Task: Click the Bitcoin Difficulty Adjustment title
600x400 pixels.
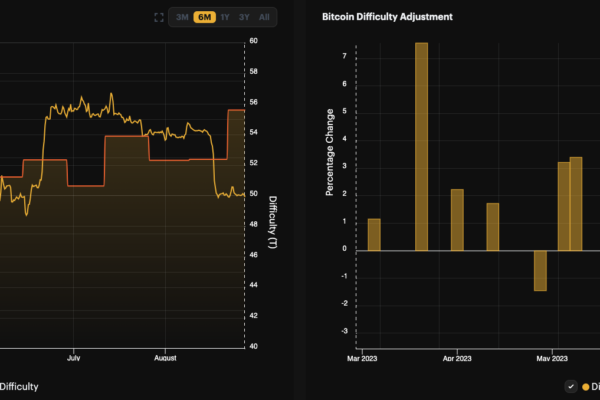Action: (x=387, y=17)
